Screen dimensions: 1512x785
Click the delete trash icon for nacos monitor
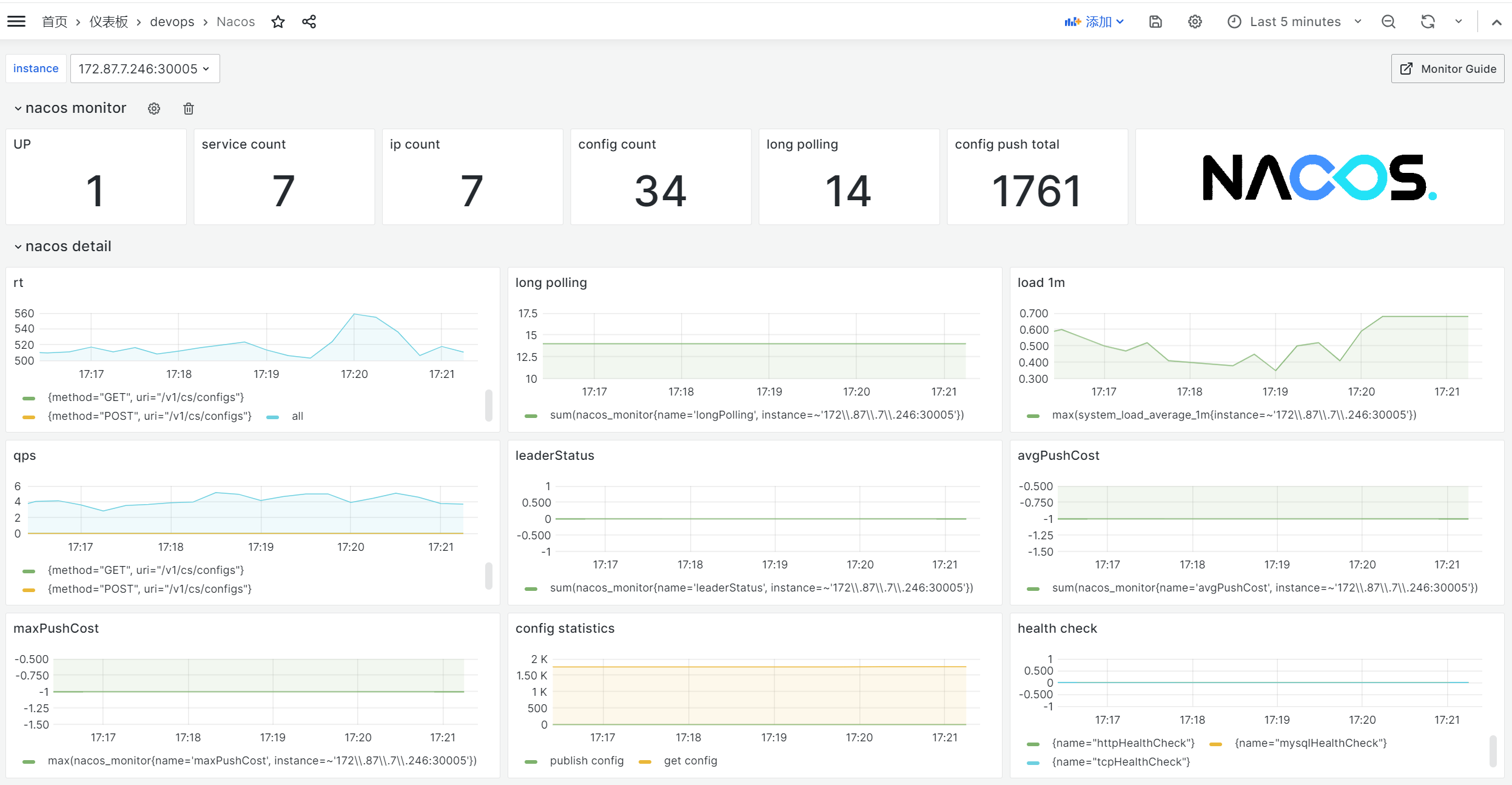tap(187, 108)
